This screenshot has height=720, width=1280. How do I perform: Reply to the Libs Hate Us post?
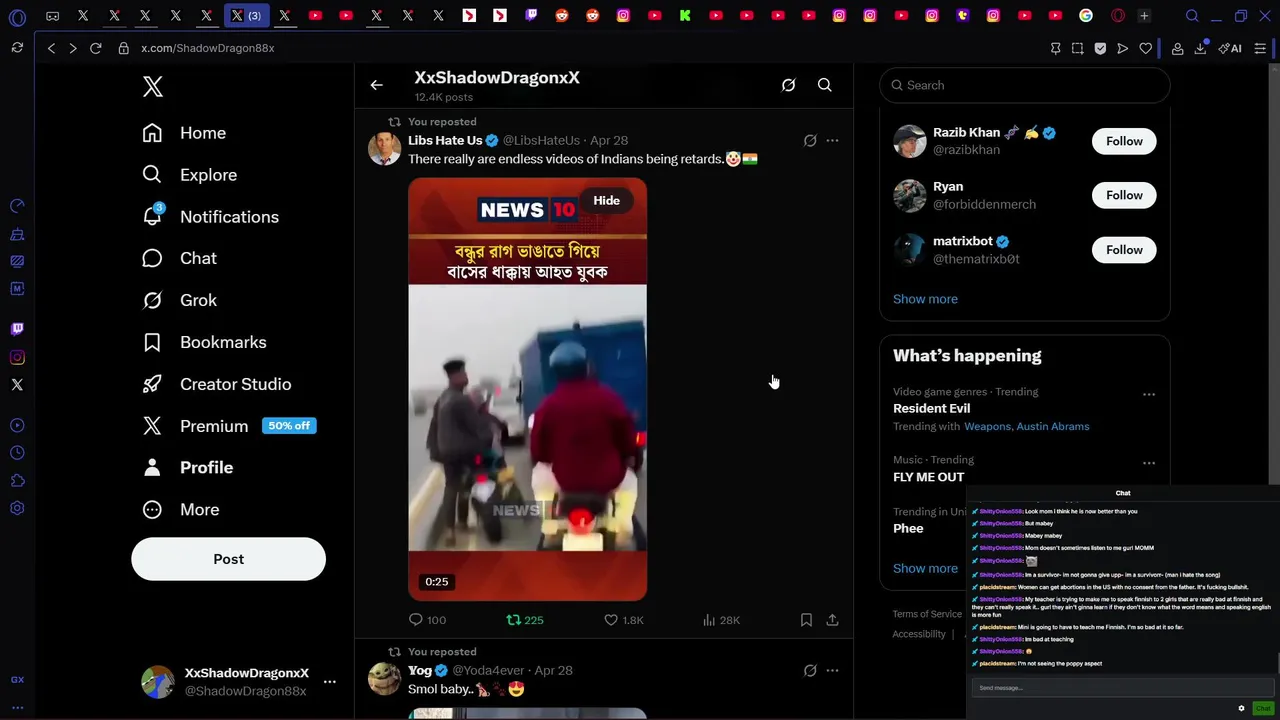pyautogui.click(x=427, y=620)
